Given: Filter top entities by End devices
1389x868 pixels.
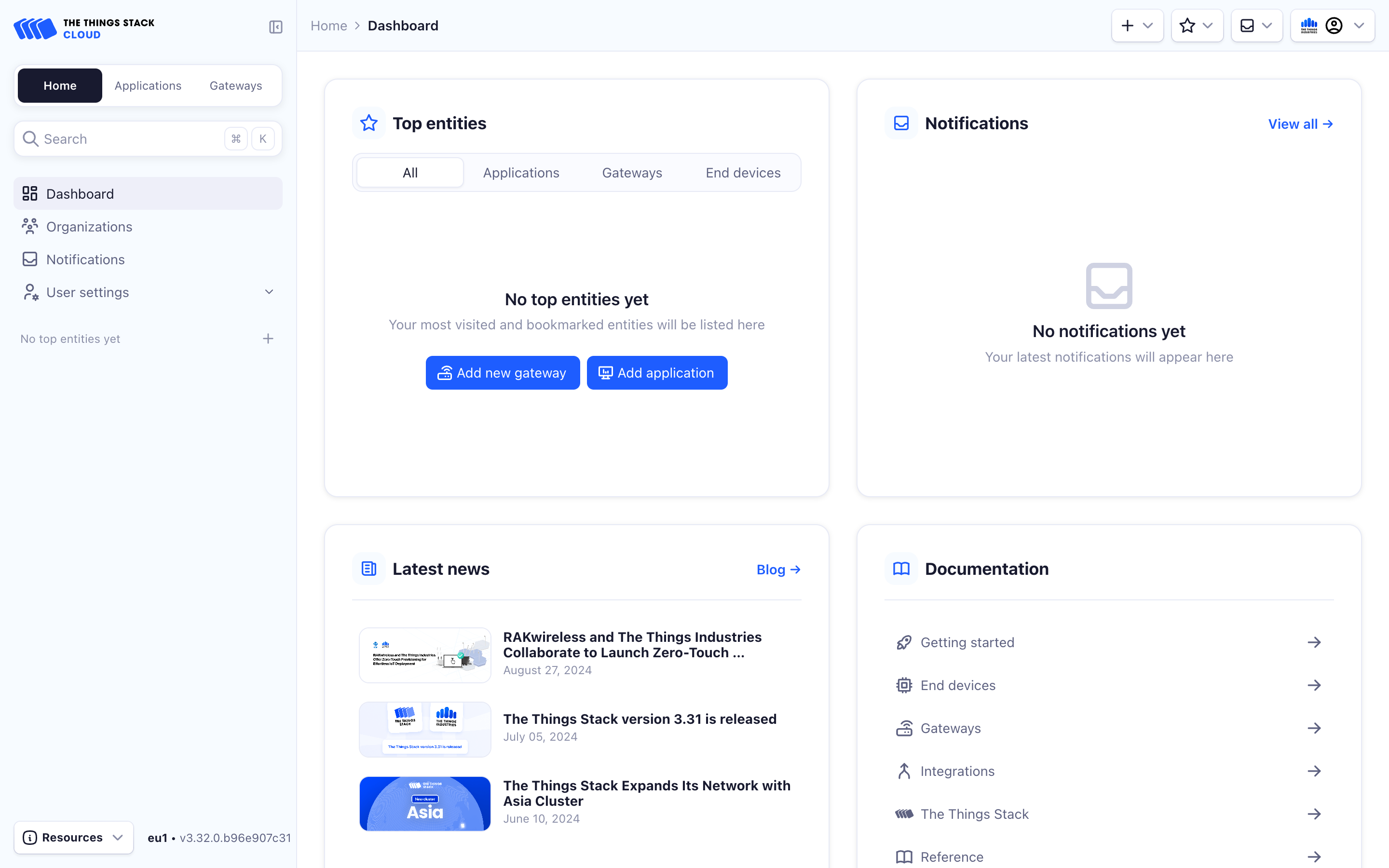Looking at the screenshot, I should 743,173.
